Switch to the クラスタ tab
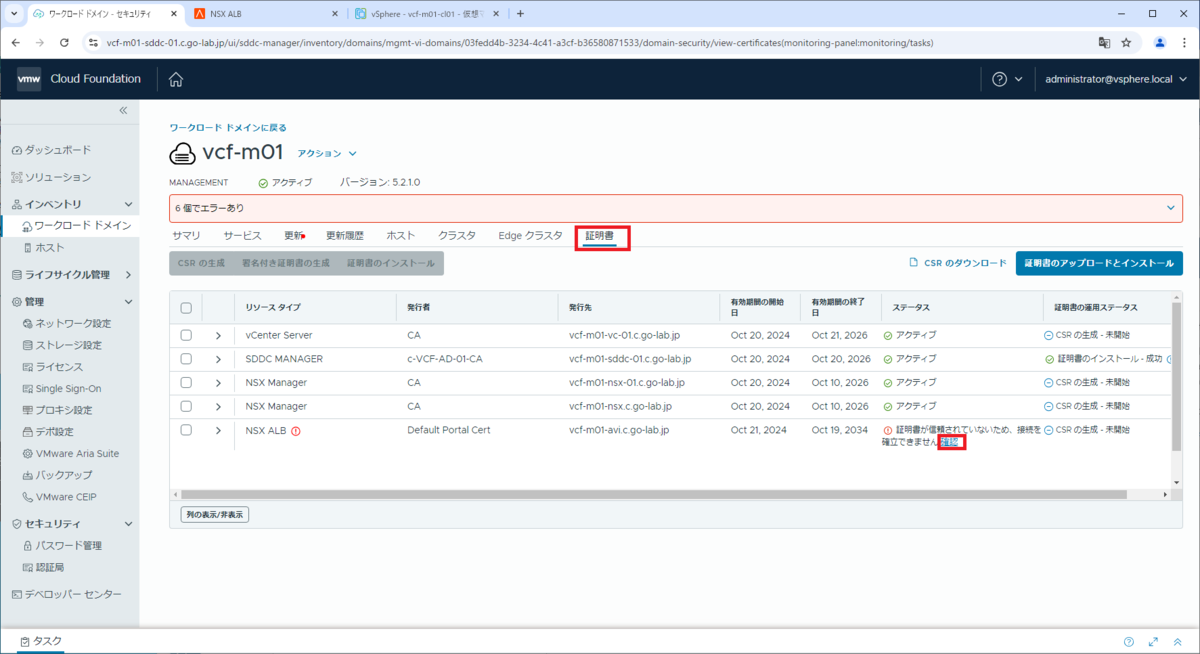 click(x=457, y=236)
